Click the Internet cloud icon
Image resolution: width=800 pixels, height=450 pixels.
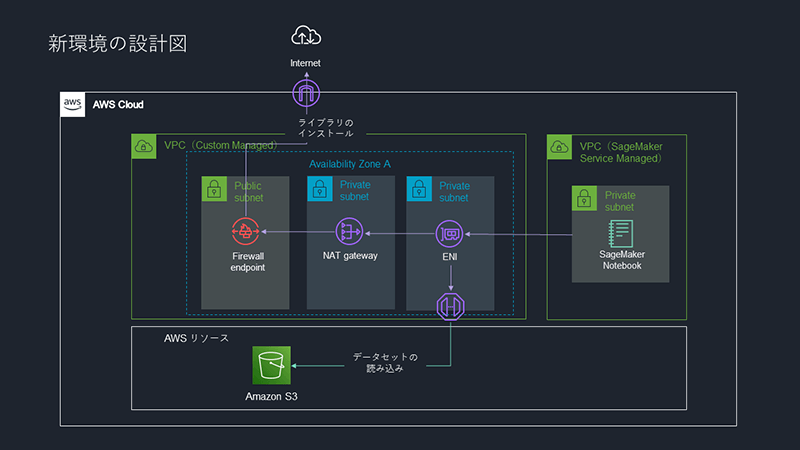click(x=306, y=36)
